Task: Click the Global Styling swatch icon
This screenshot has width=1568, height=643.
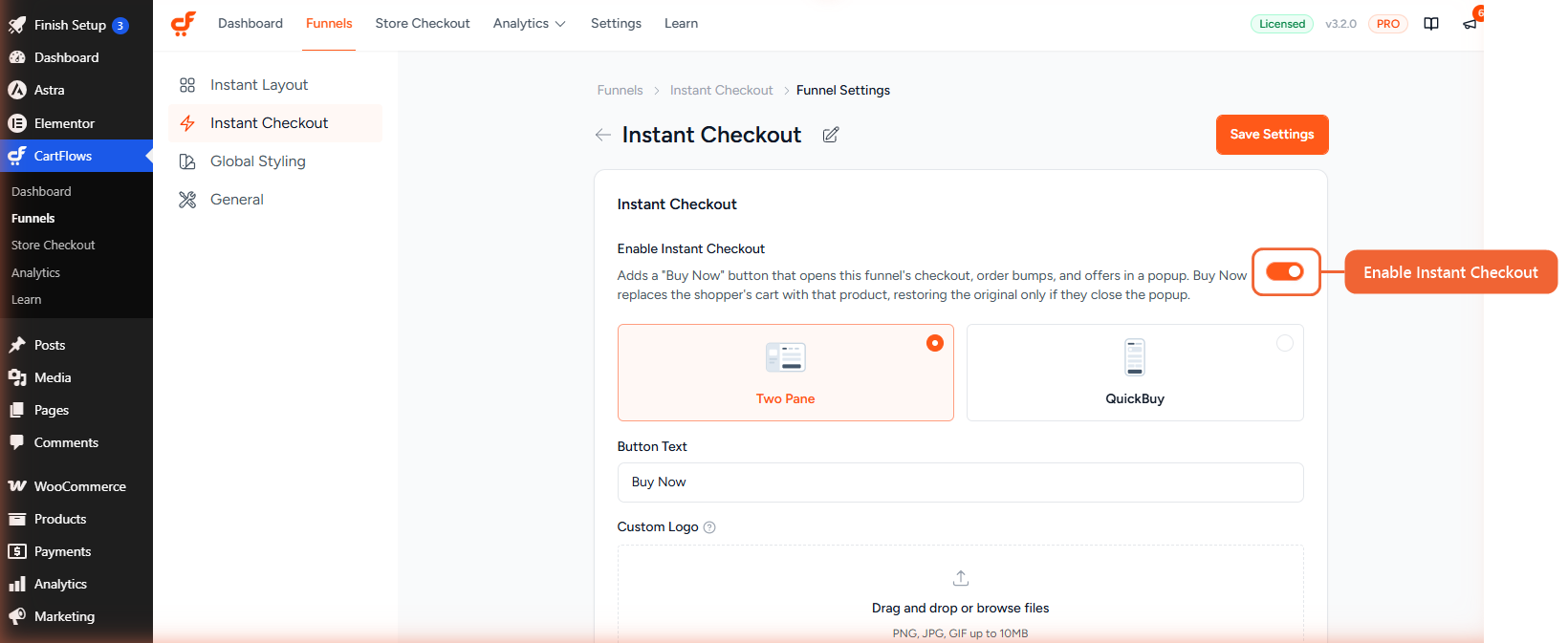Action: [187, 161]
